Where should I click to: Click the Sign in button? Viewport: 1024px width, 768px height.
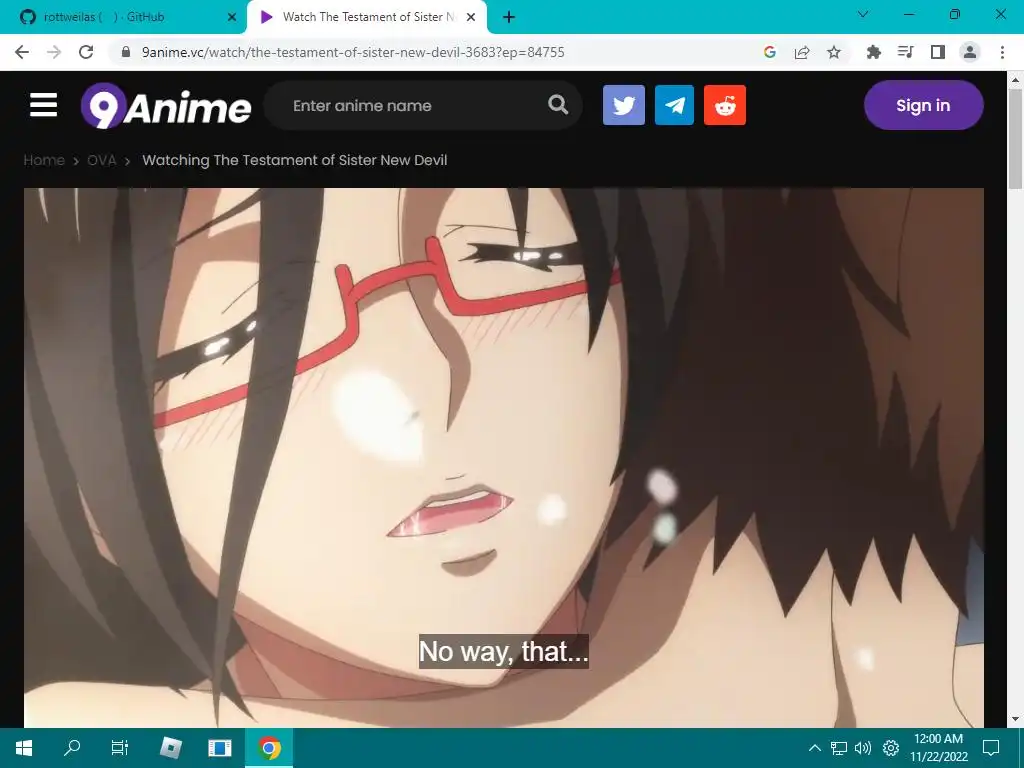pos(923,105)
